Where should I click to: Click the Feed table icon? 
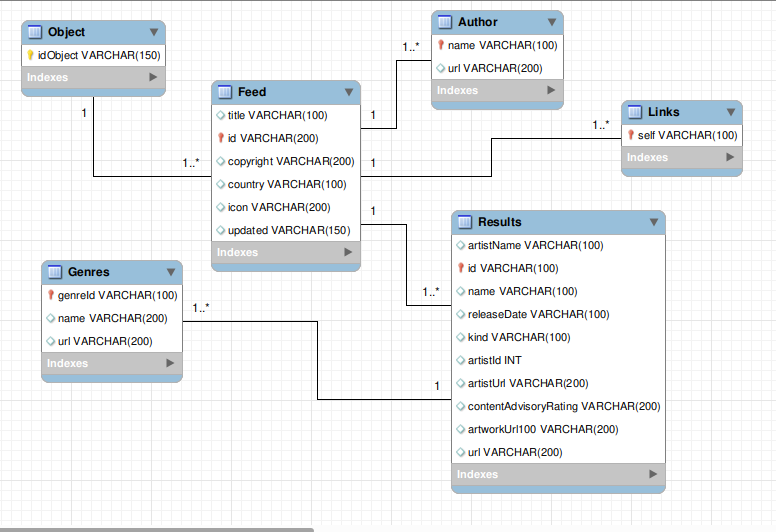point(225,92)
